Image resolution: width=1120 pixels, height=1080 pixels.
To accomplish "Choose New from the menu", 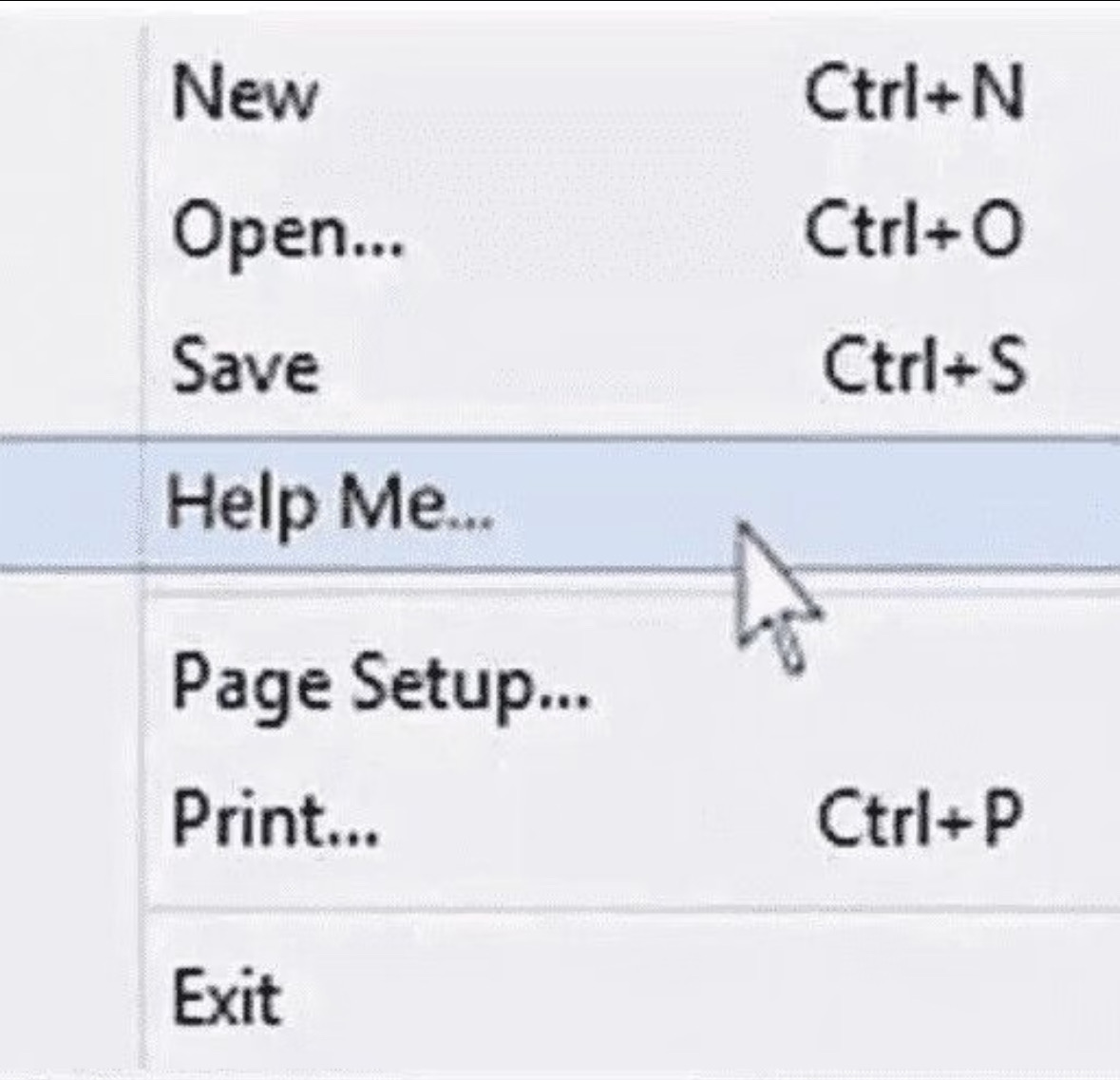I will (x=244, y=95).
